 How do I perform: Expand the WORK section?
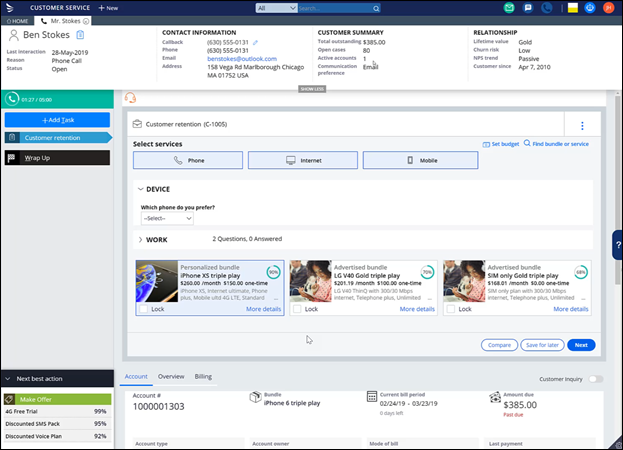pyautogui.click(x=141, y=240)
